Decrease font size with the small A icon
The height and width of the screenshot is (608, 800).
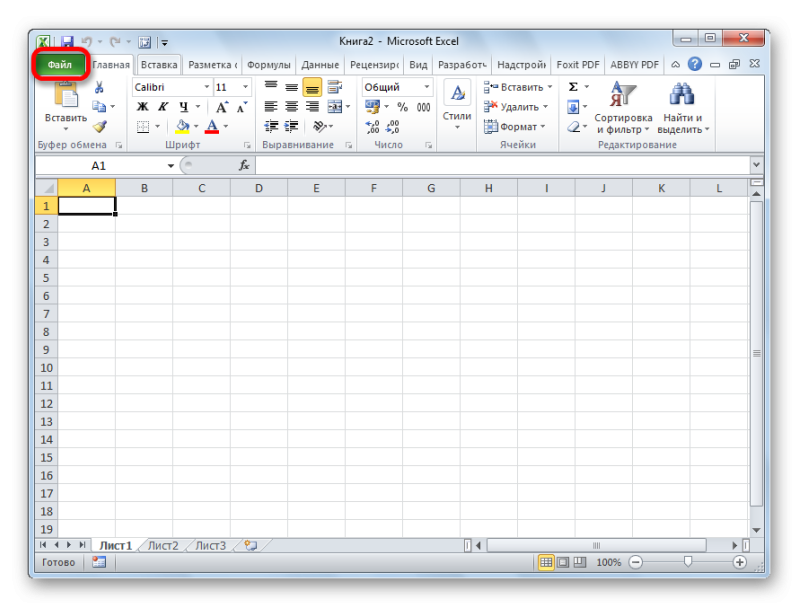[242, 107]
